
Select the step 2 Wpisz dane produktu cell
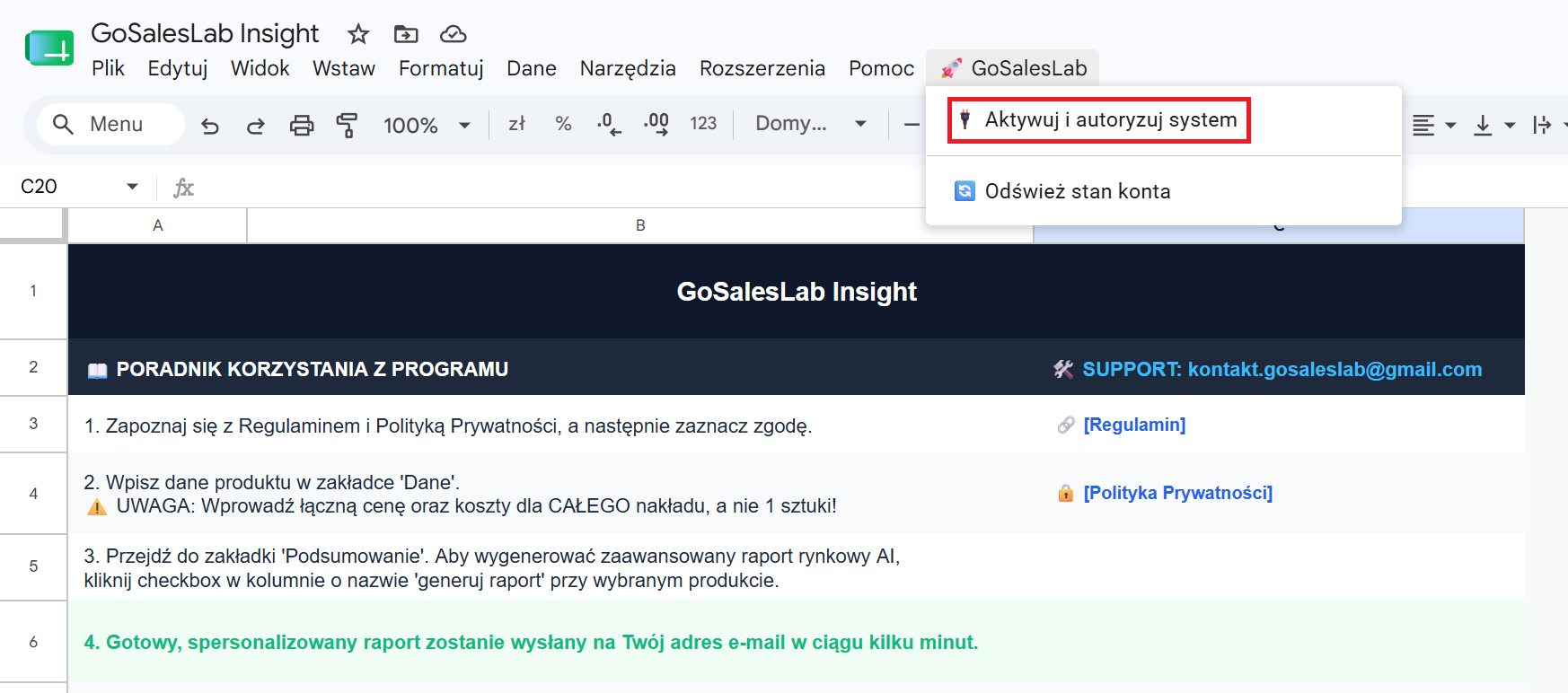pyautogui.click(x=551, y=494)
